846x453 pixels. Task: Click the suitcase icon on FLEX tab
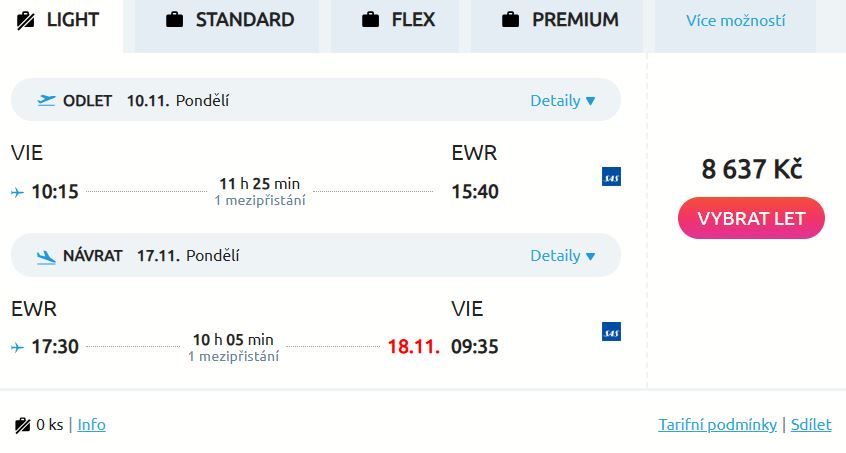coord(371,20)
